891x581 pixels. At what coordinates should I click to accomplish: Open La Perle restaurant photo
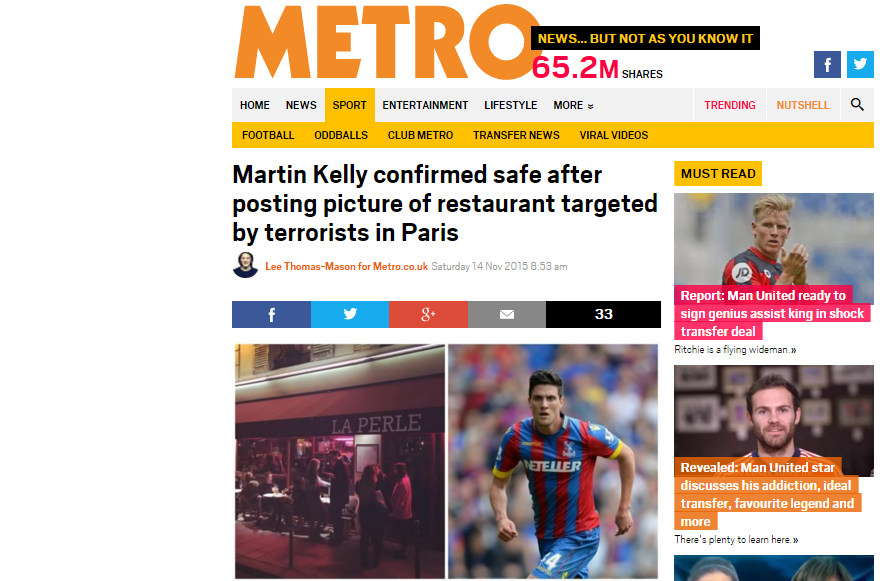[340, 462]
